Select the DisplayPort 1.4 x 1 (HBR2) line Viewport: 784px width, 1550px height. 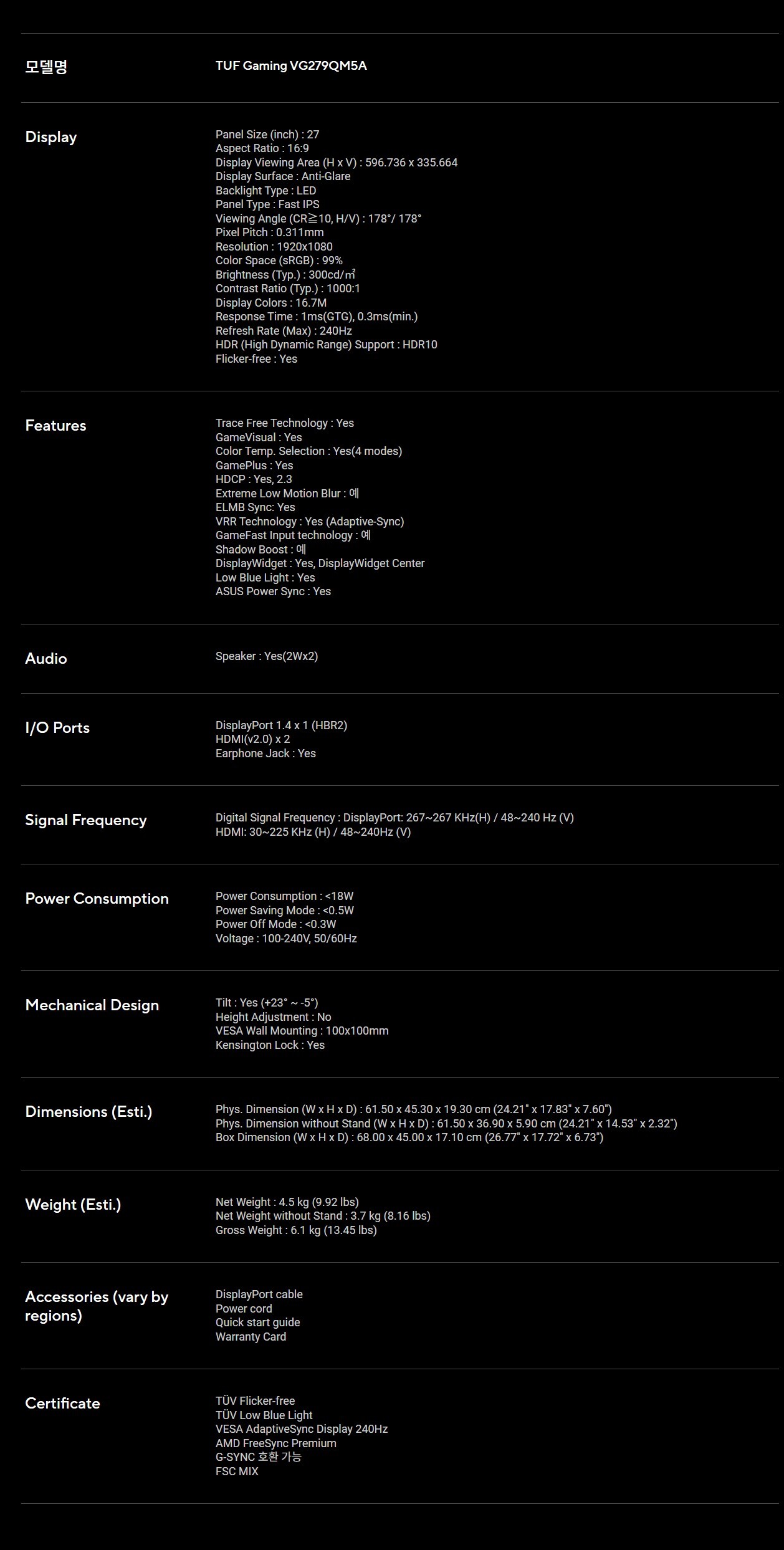pyautogui.click(x=282, y=725)
